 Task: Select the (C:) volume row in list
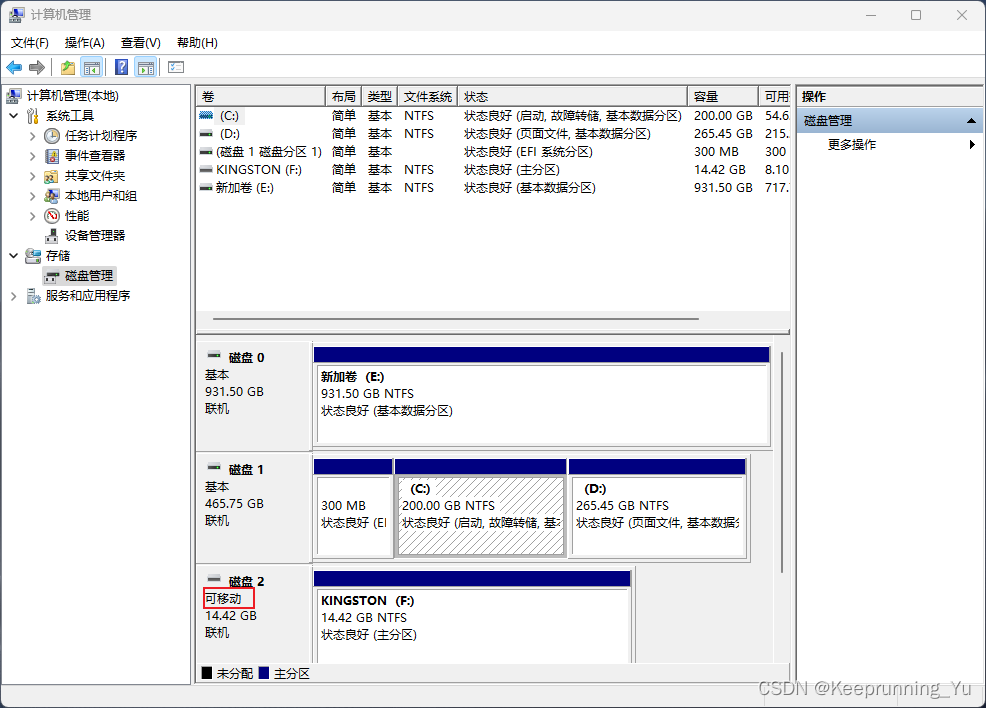[493, 116]
